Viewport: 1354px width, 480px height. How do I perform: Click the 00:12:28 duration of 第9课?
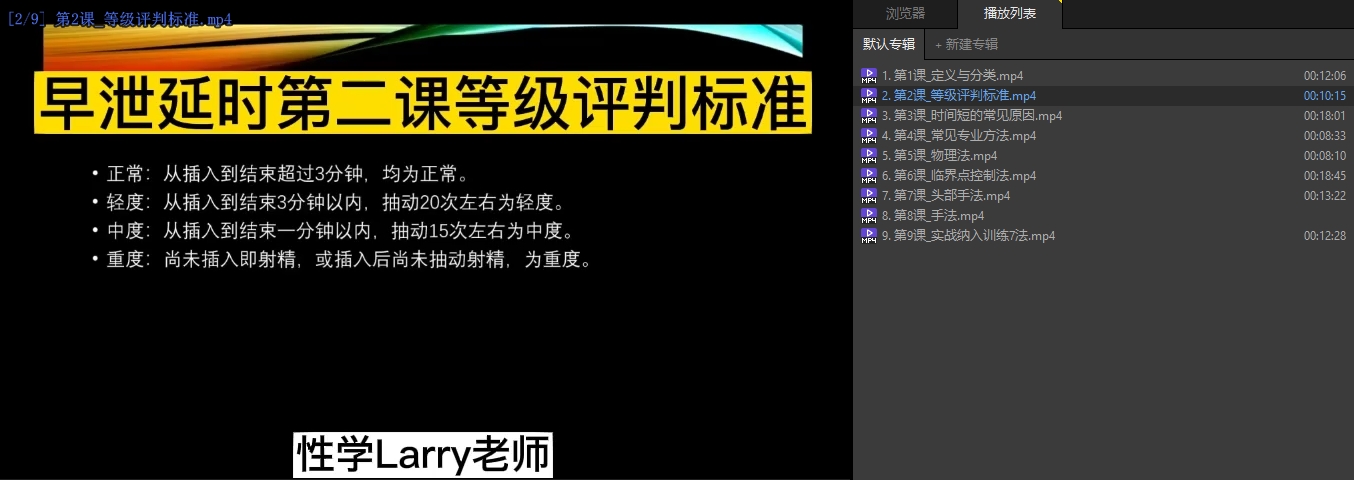tap(1324, 236)
